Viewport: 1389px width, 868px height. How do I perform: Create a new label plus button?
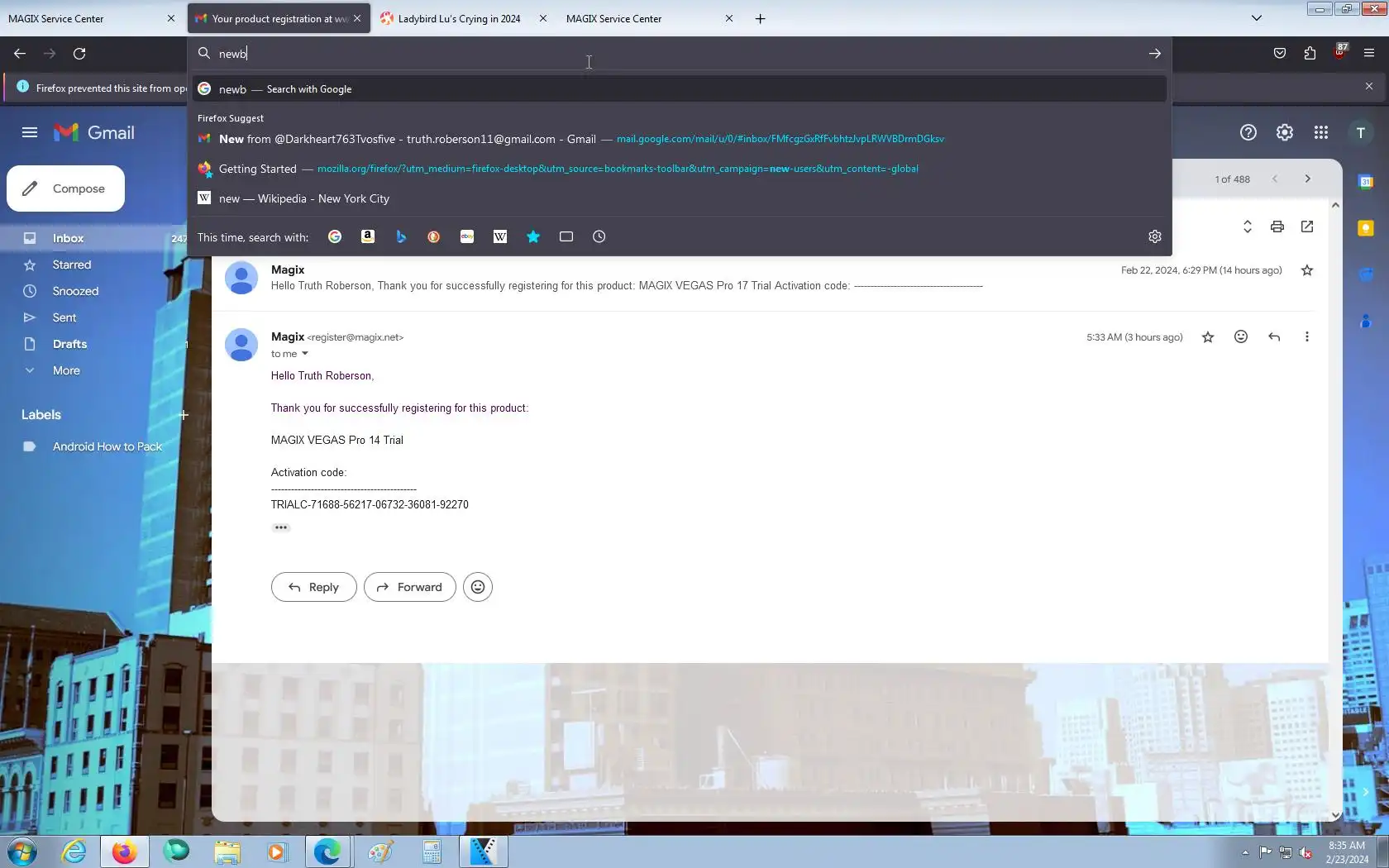(184, 415)
